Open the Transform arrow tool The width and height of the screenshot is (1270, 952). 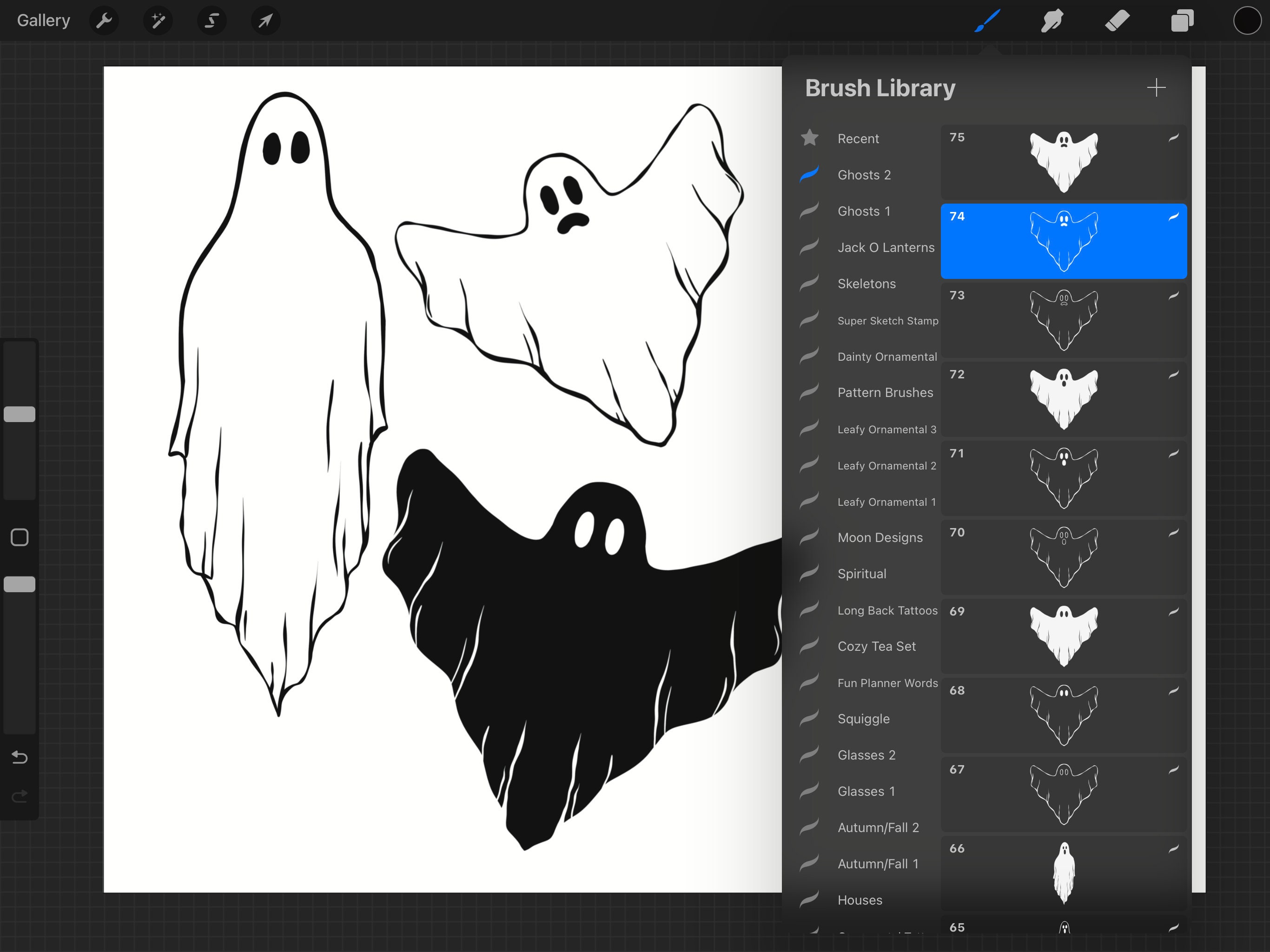pyautogui.click(x=264, y=20)
